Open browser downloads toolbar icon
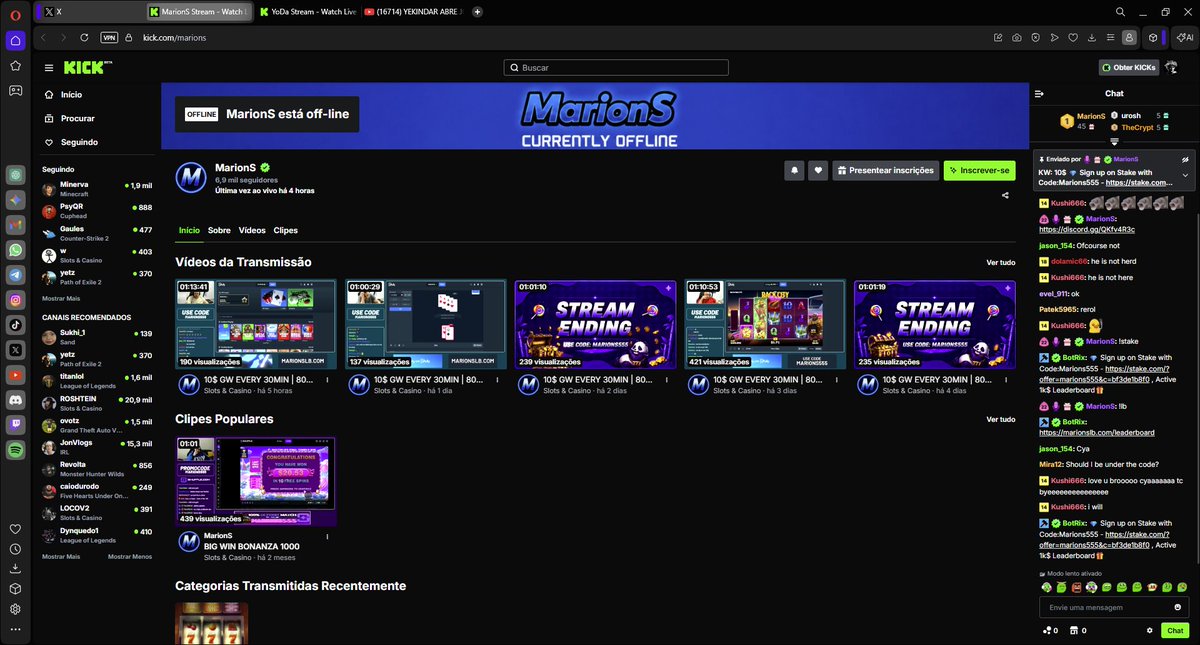 pos(1091,37)
